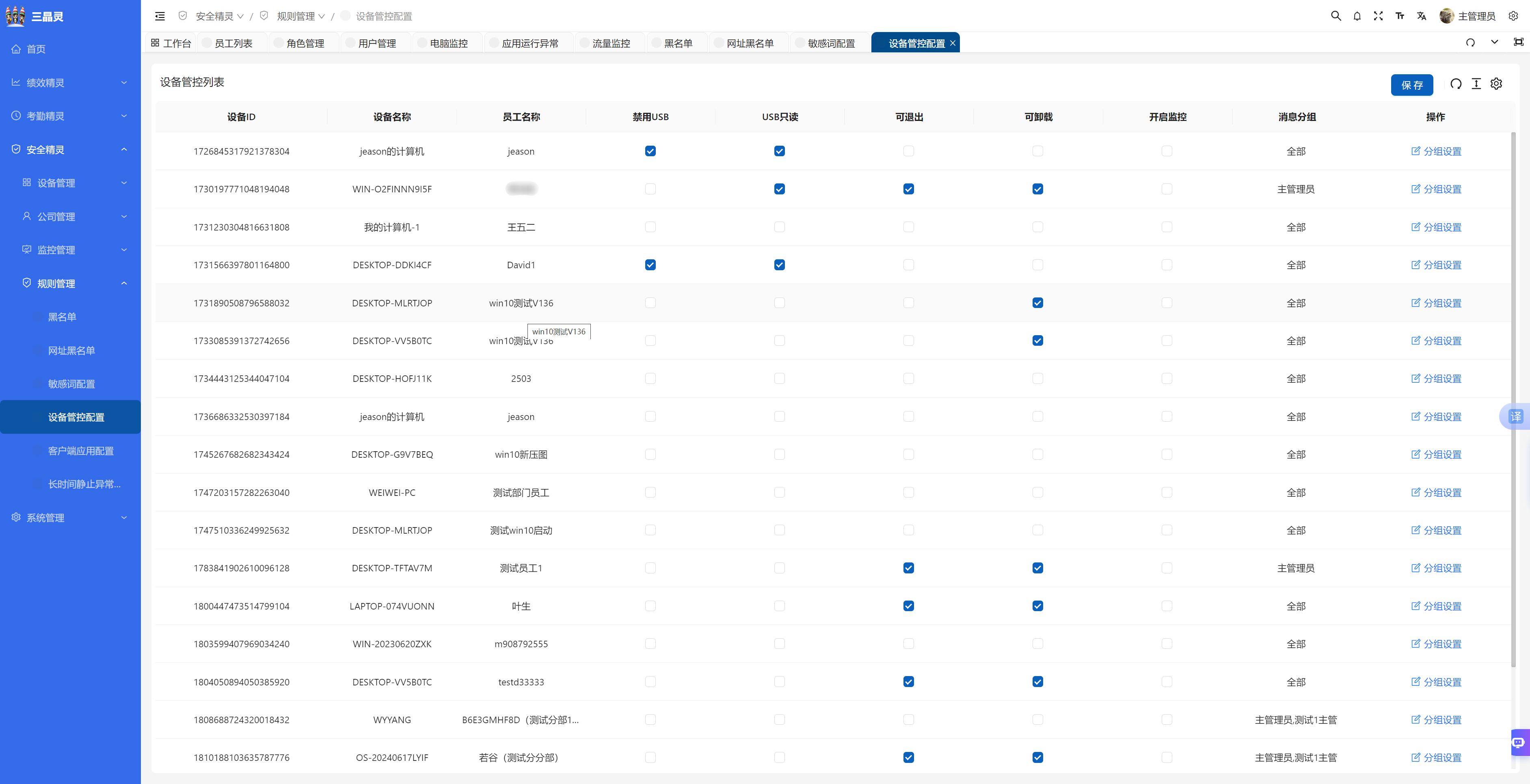Image resolution: width=1530 pixels, height=784 pixels.
Task: Click the table density height icon
Action: pos(1476,84)
